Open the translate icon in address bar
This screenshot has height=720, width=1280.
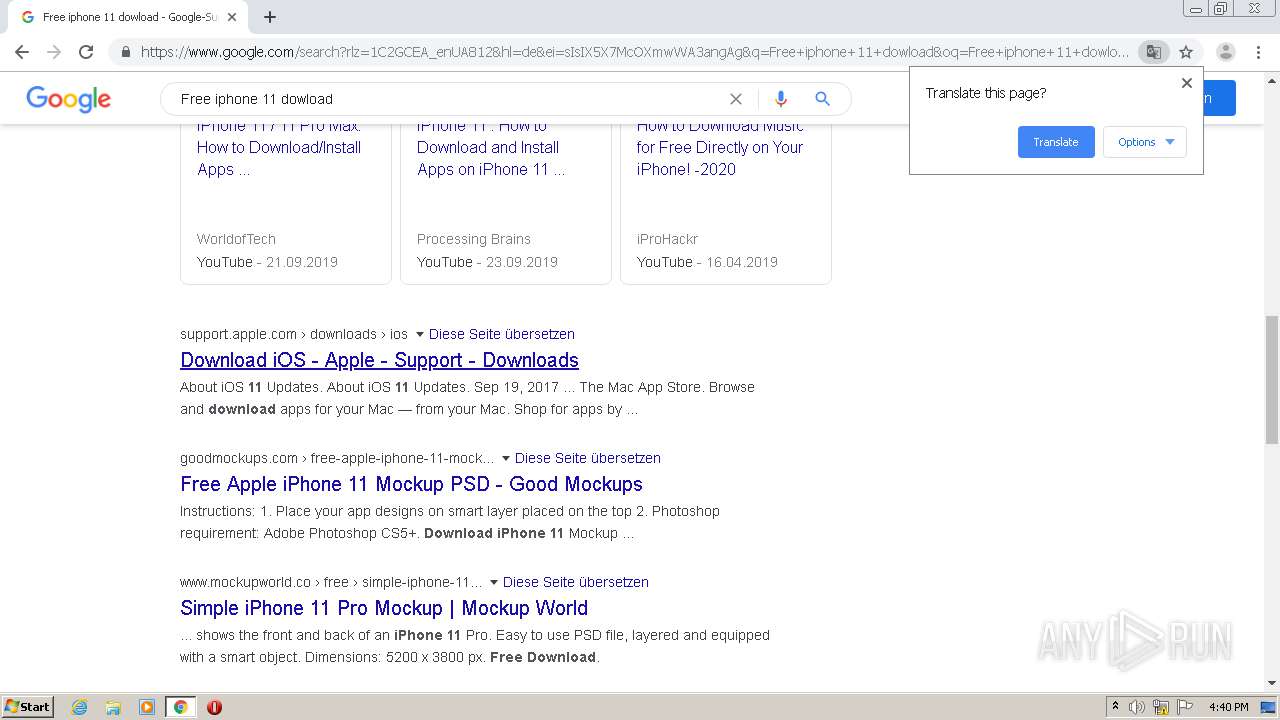point(1153,52)
